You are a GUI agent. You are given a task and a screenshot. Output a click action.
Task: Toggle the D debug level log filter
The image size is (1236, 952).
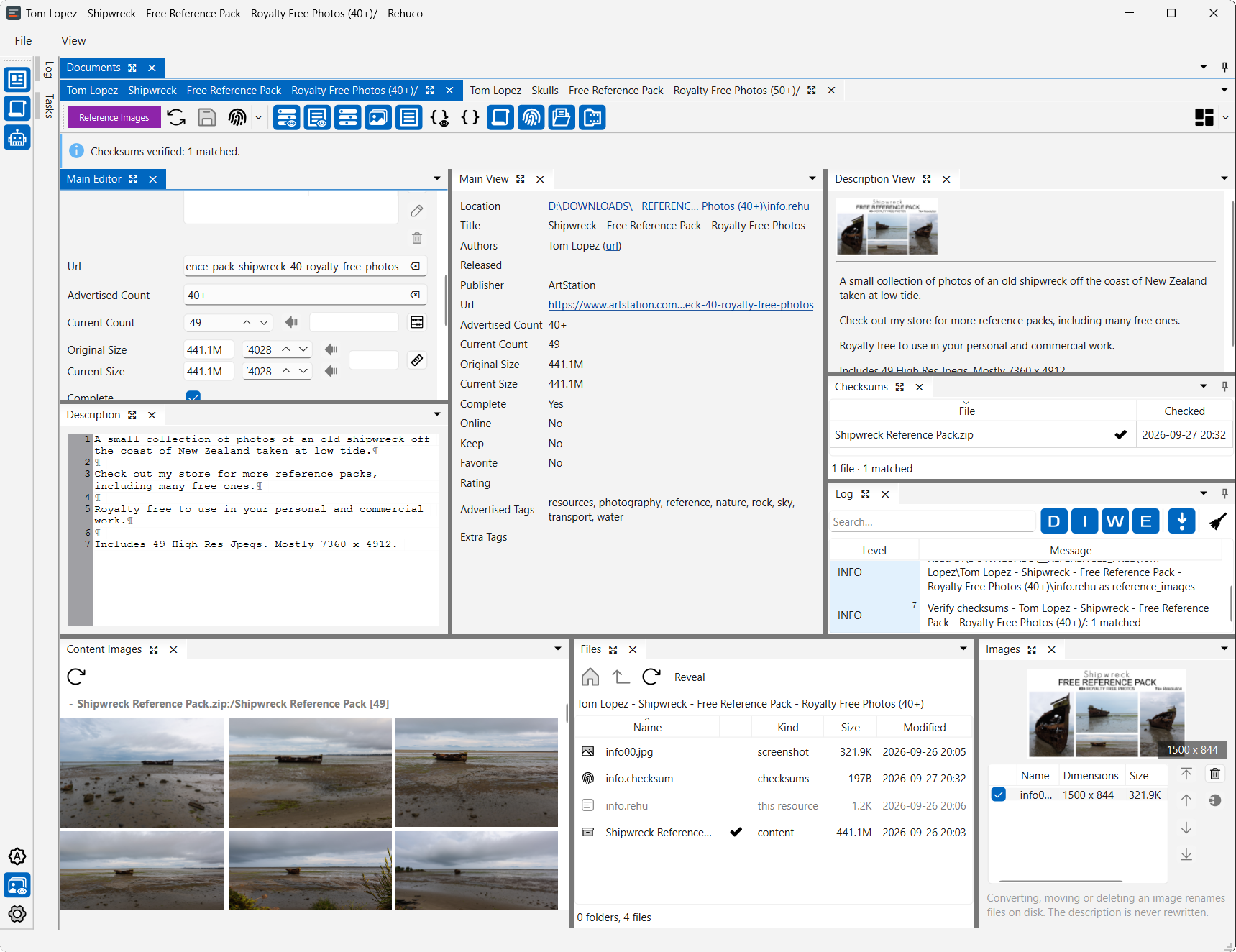1054,521
